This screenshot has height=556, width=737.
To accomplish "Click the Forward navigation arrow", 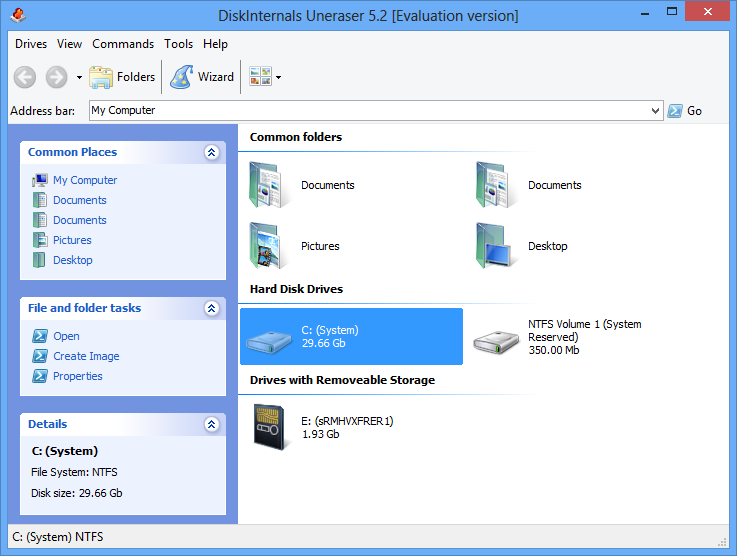I will [x=56, y=77].
